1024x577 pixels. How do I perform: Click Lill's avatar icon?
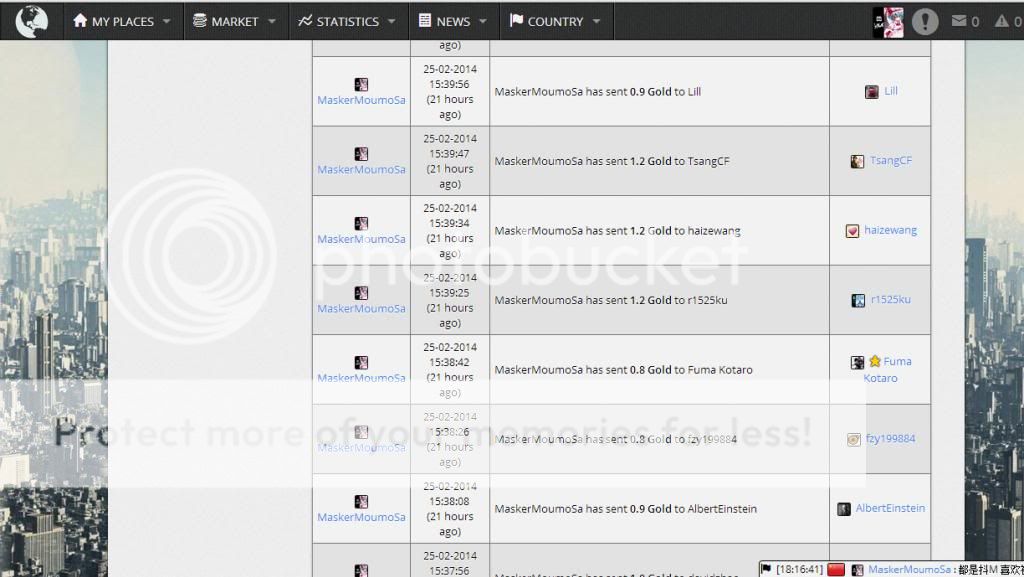click(x=872, y=91)
